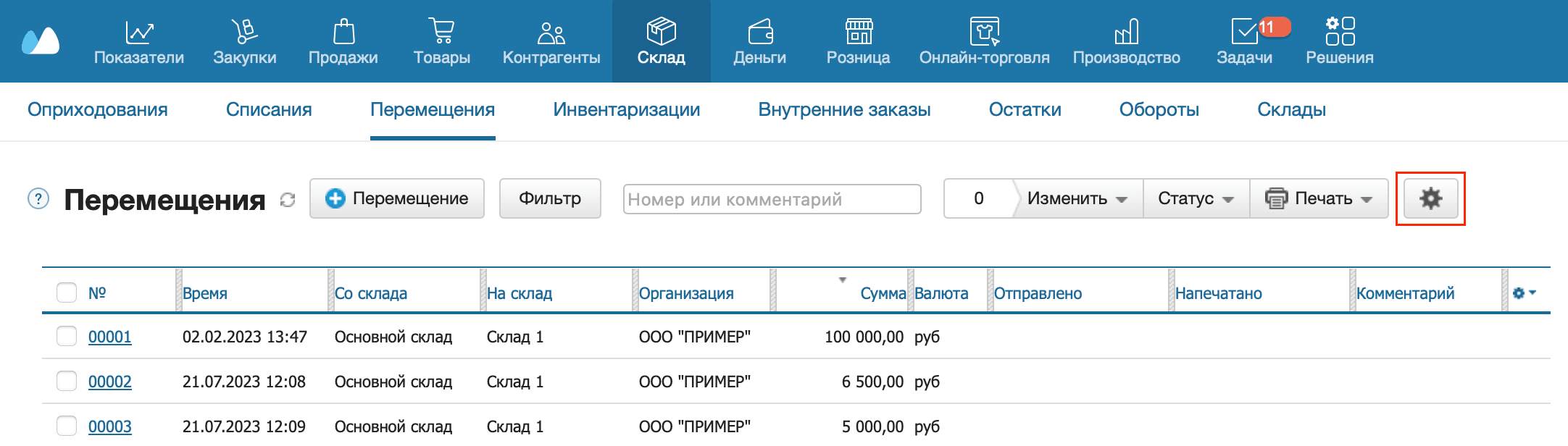Open the Закупки section icon
Screen dimensions: 1568x446
245,32
